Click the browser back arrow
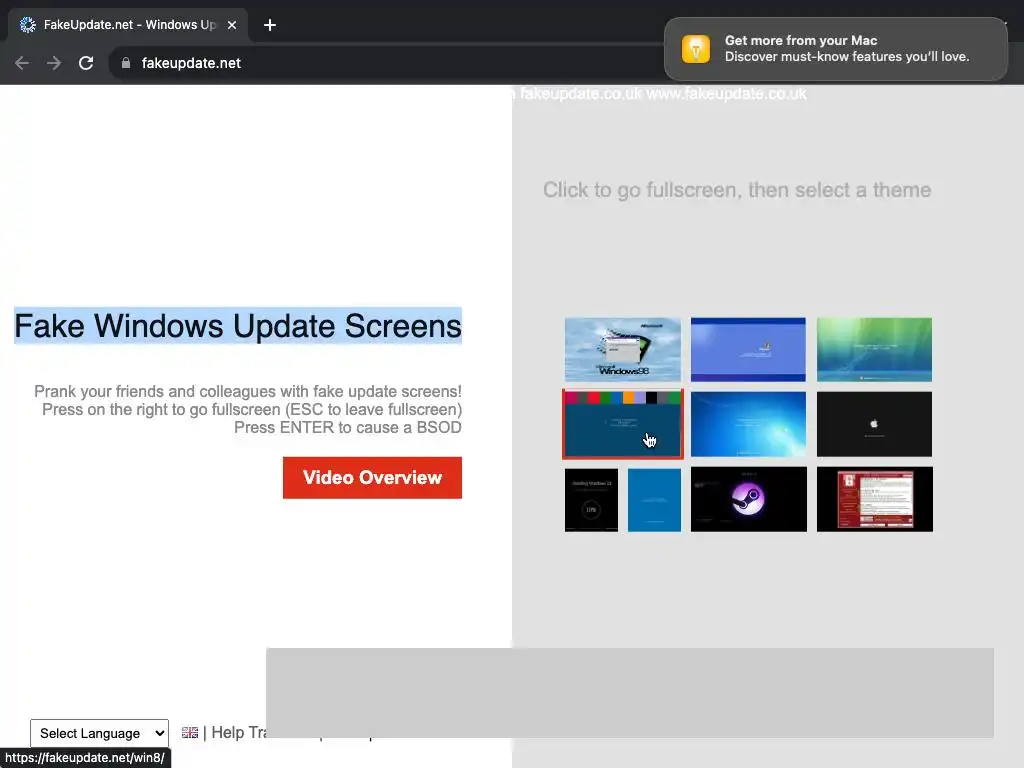This screenshot has height=768, width=1024. [x=22, y=63]
